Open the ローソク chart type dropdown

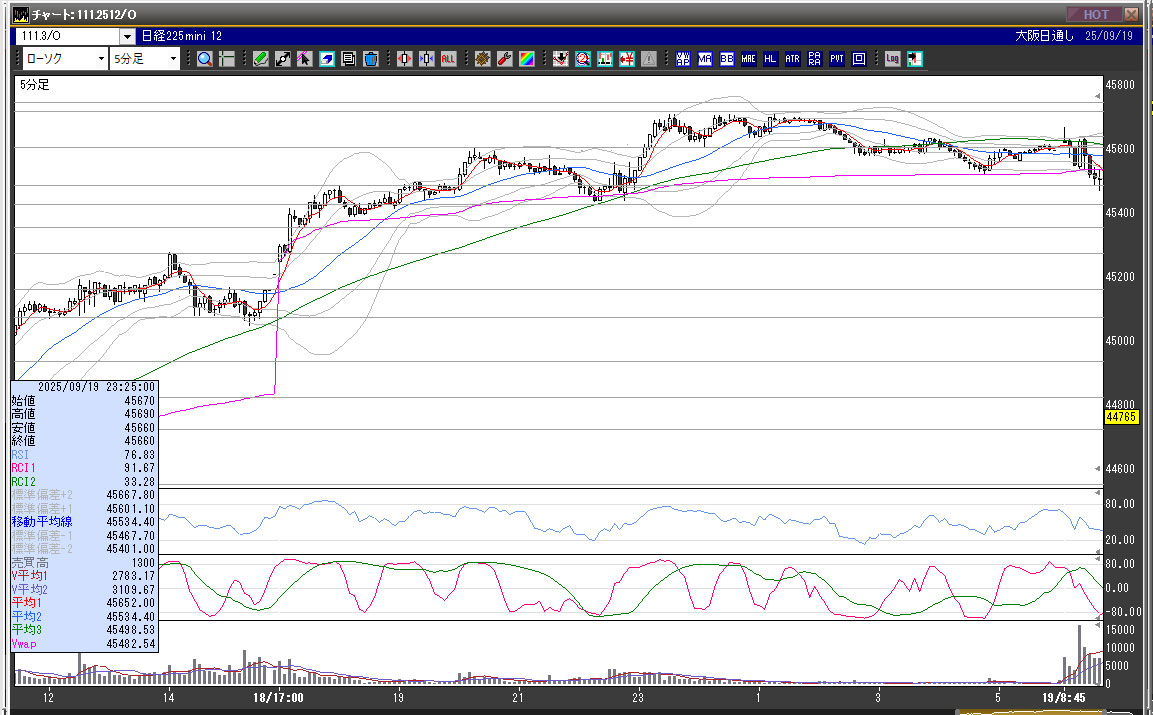coord(101,59)
